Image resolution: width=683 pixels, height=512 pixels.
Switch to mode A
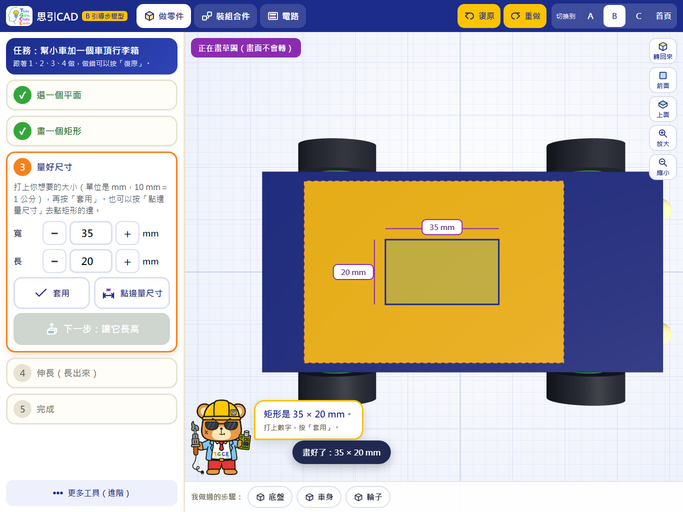click(x=590, y=16)
